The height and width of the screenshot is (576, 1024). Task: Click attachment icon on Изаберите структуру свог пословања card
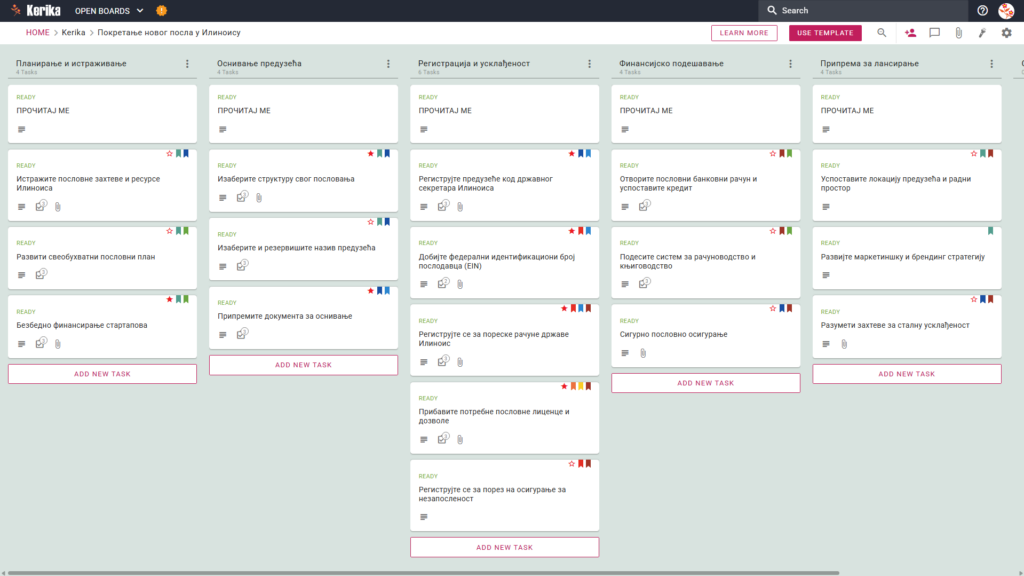tap(259, 197)
